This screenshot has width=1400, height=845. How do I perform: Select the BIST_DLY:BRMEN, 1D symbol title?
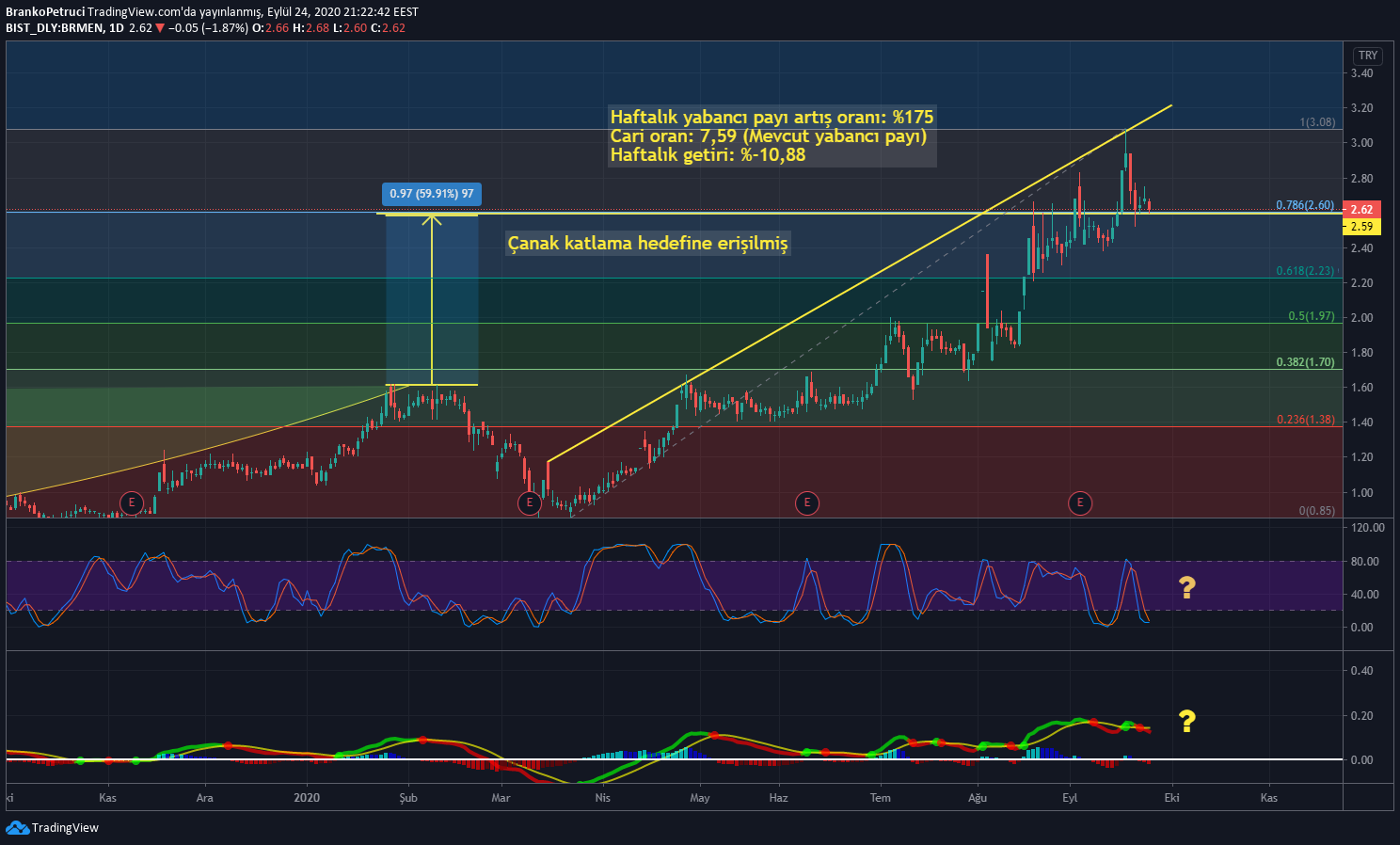tap(65, 28)
